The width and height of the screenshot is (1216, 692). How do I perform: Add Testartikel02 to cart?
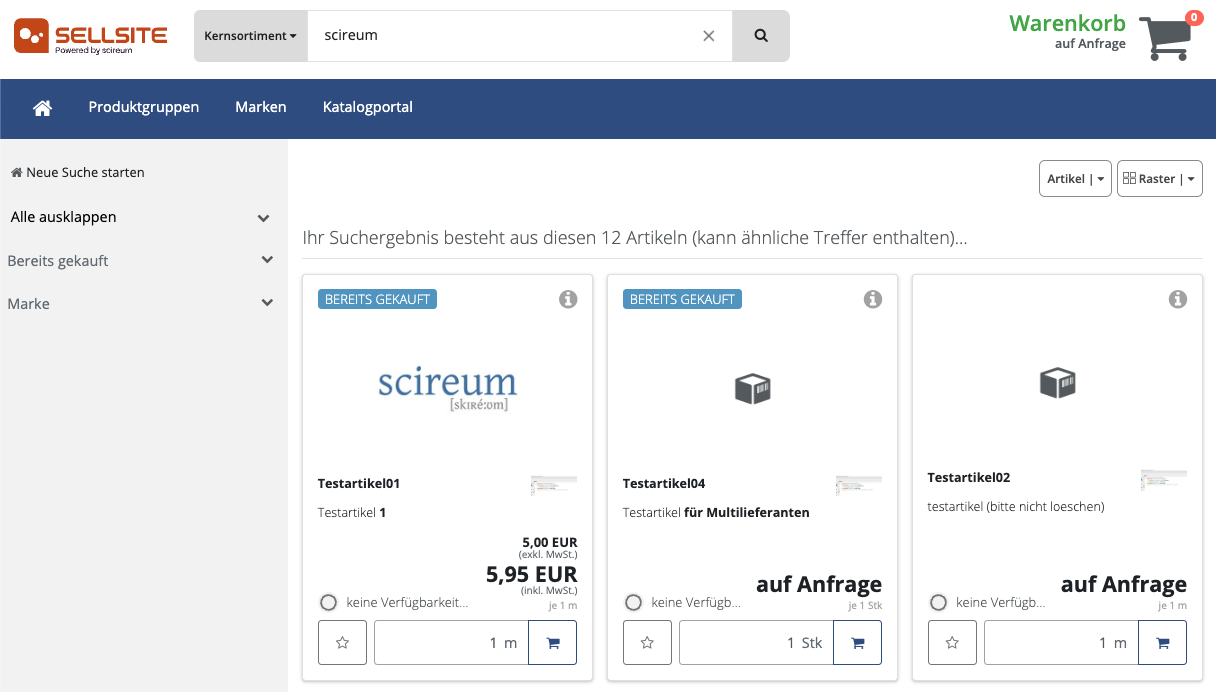pyautogui.click(x=1162, y=643)
